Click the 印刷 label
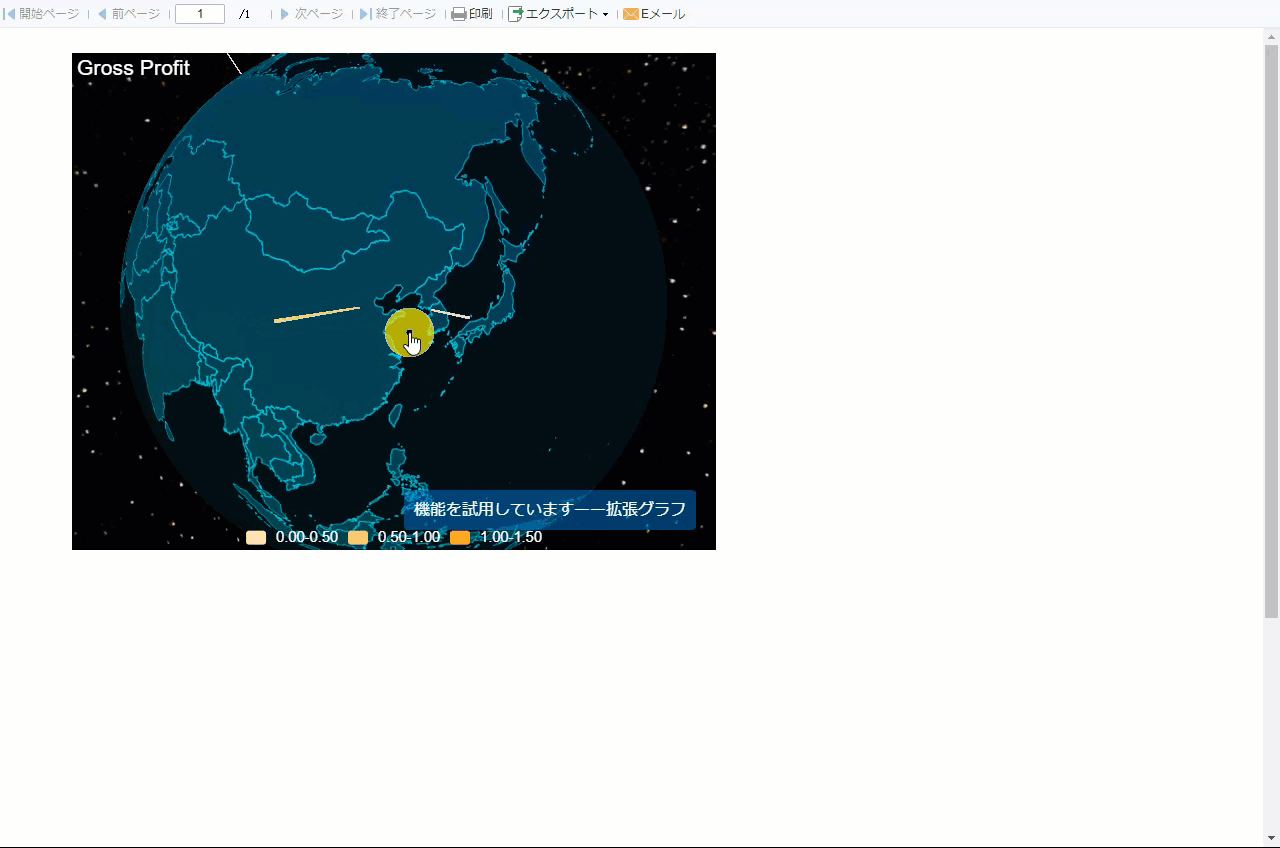Image resolution: width=1280 pixels, height=848 pixels. click(x=481, y=14)
